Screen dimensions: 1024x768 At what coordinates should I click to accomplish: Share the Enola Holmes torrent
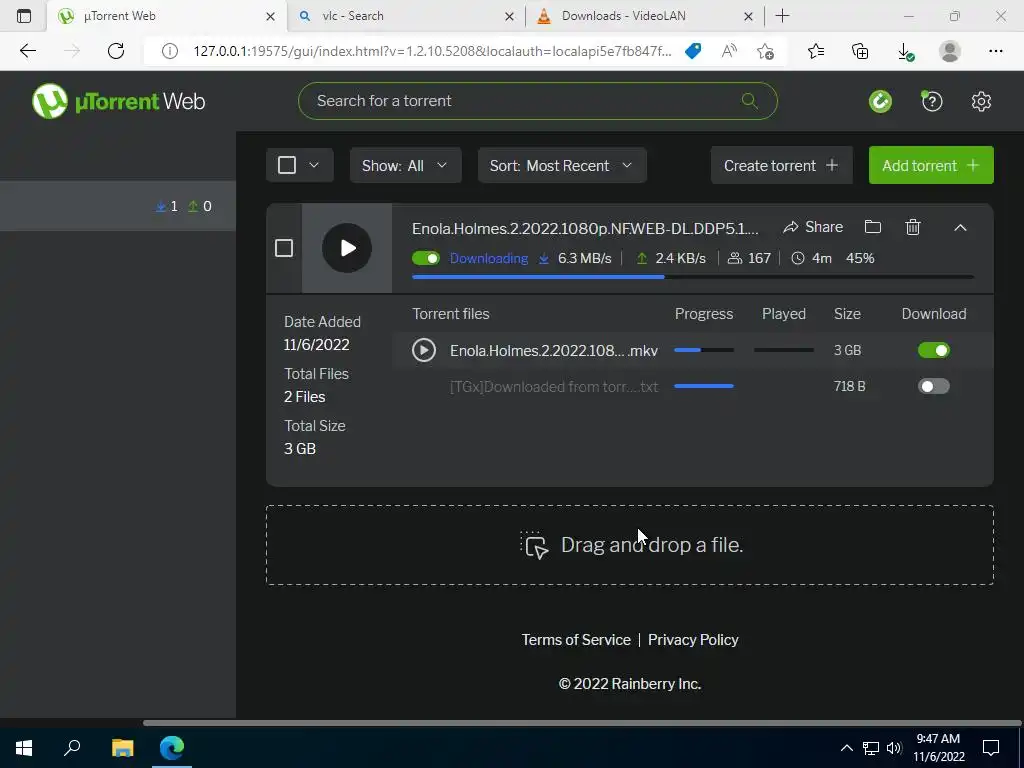pyautogui.click(x=813, y=227)
